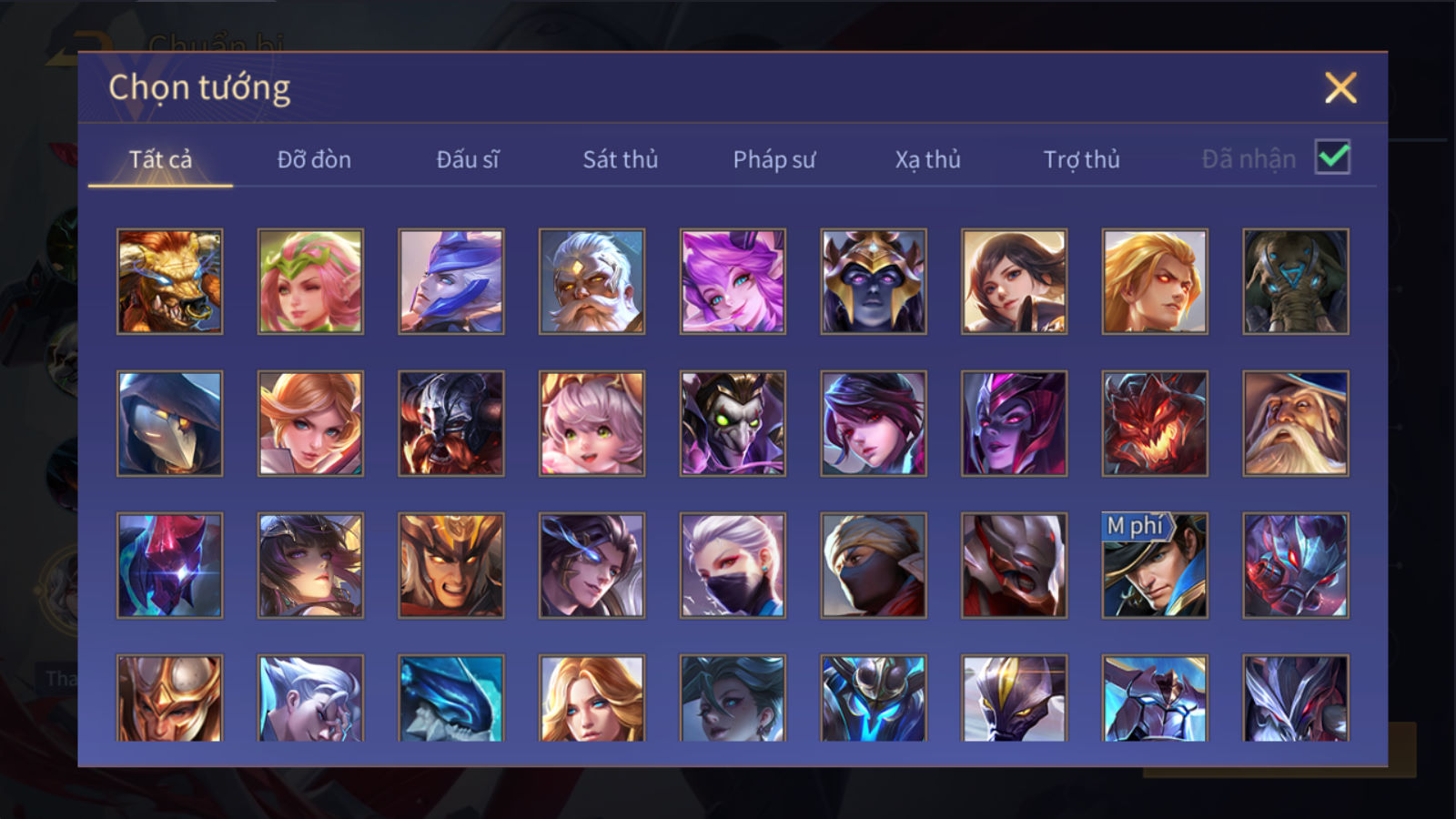The width and height of the screenshot is (1456, 819).
Task: Show the Sát thủ heroes tab
Action: 620,159
